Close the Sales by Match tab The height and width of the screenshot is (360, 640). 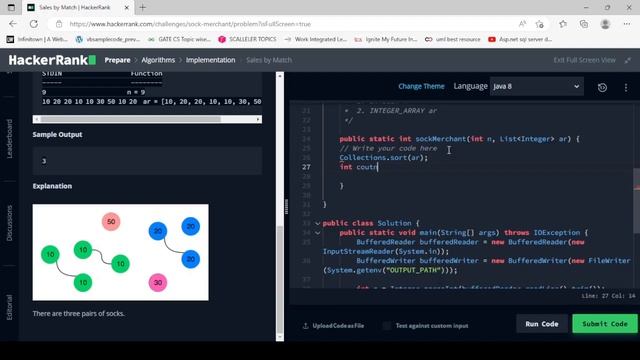click(x=127, y=7)
